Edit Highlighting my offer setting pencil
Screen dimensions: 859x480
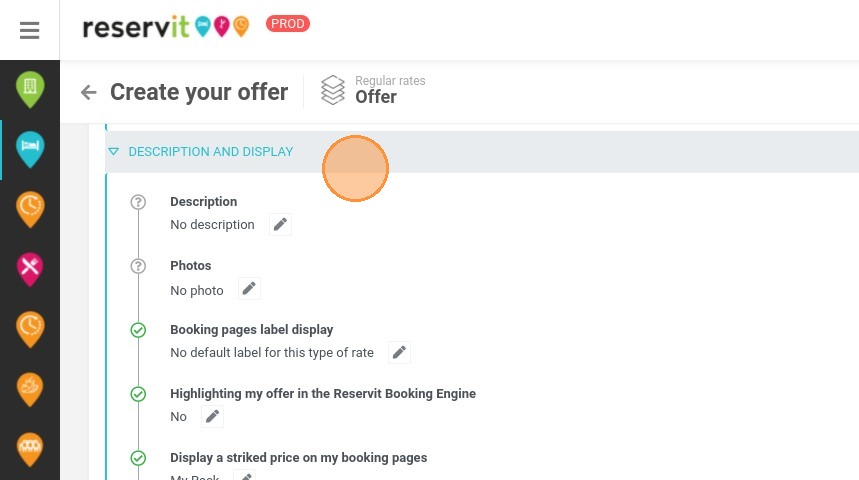[212, 416]
